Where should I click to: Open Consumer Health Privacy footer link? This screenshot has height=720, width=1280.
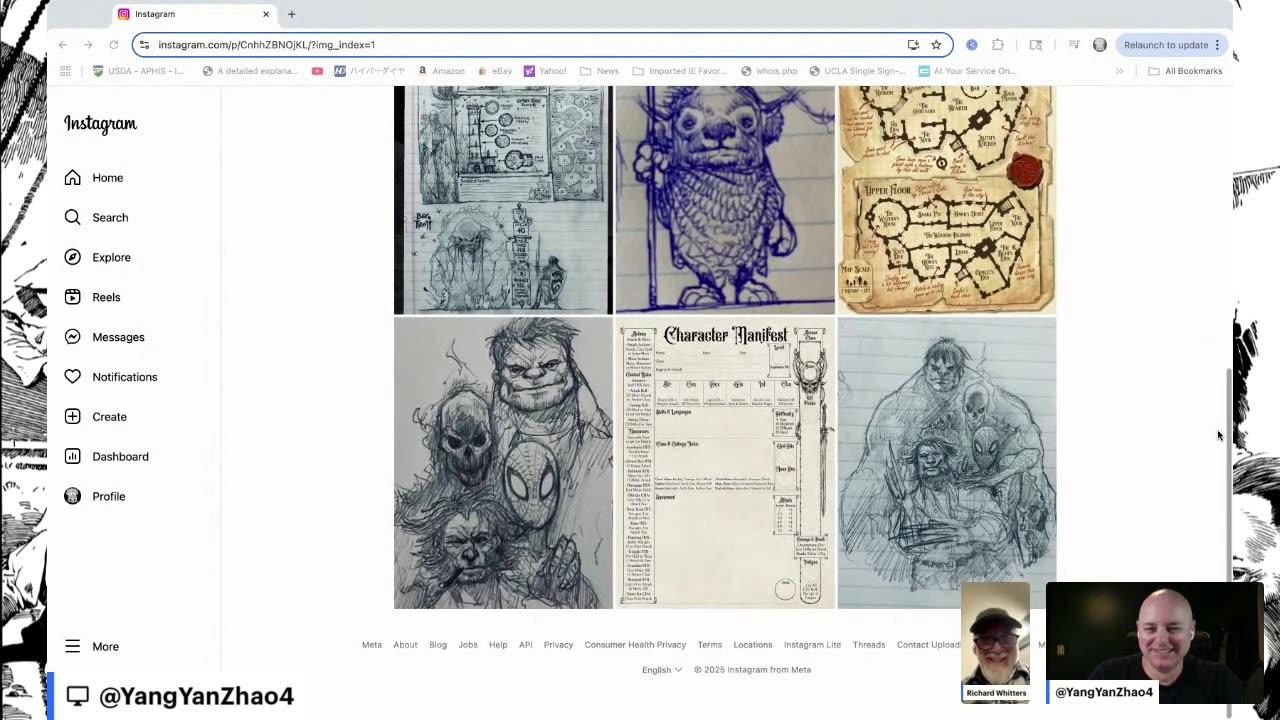[x=635, y=645]
